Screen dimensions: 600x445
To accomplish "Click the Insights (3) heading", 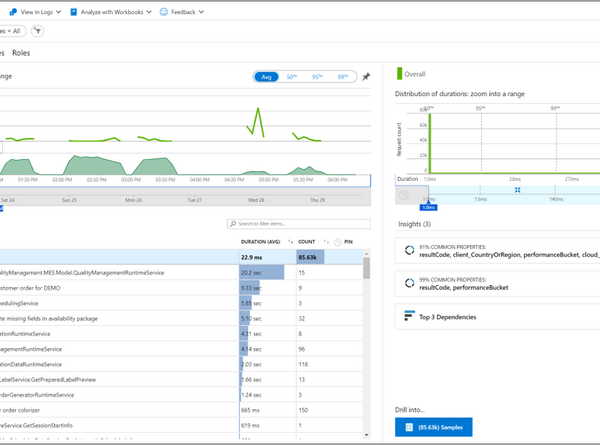I will tap(414, 224).
